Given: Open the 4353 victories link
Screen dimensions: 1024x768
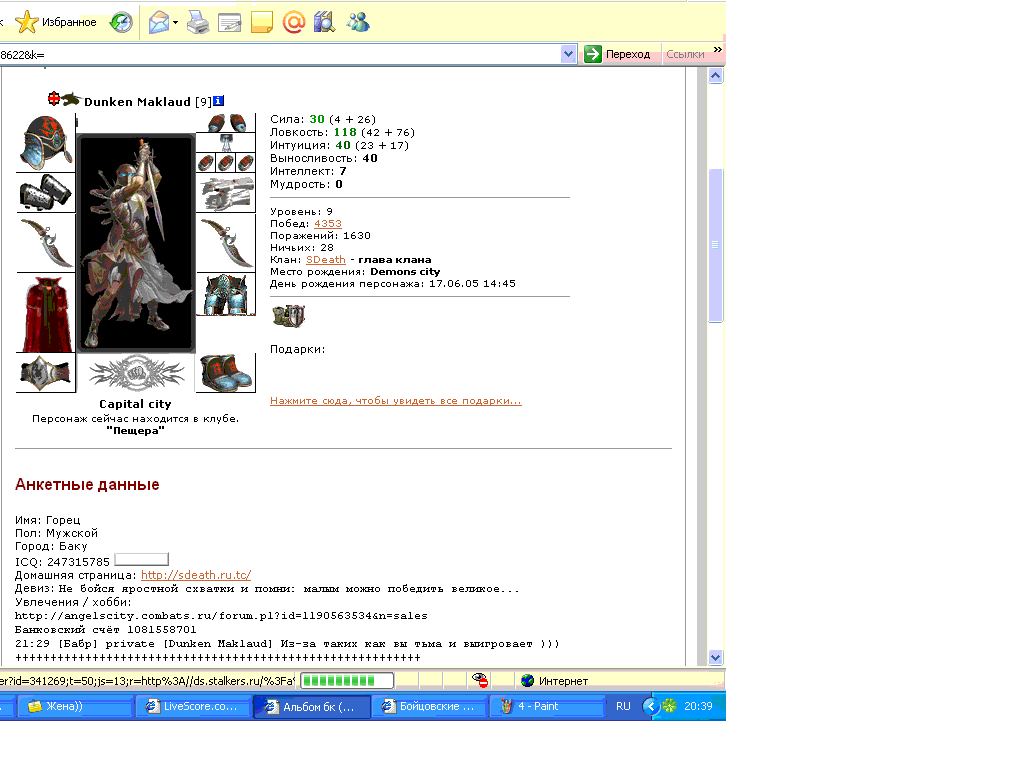Looking at the screenshot, I should [328, 223].
